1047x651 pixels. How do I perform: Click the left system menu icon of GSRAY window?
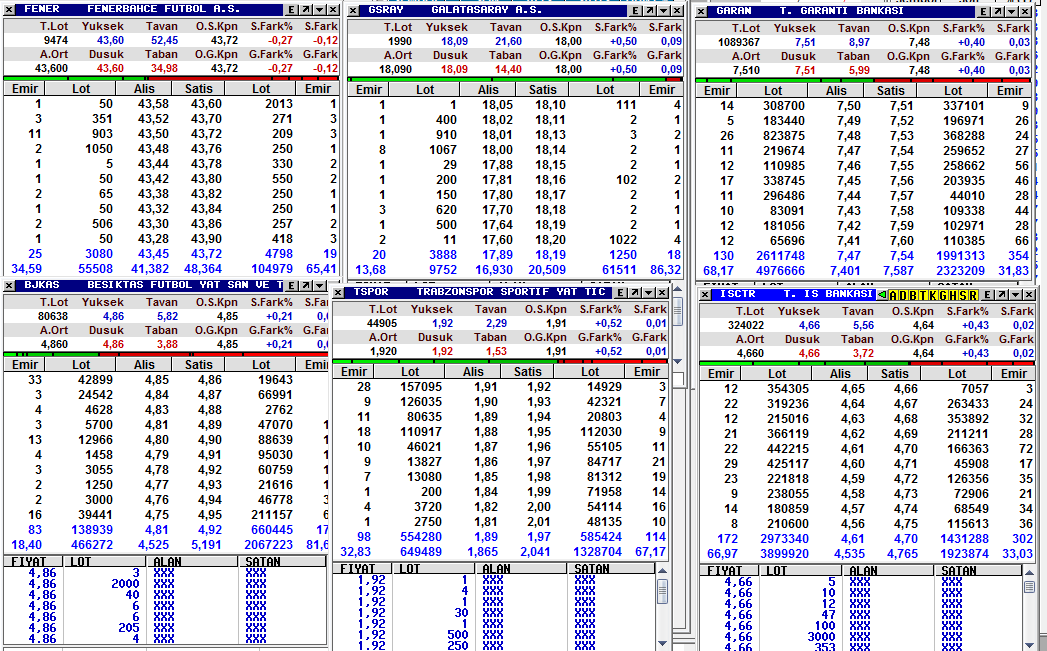click(354, 10)
